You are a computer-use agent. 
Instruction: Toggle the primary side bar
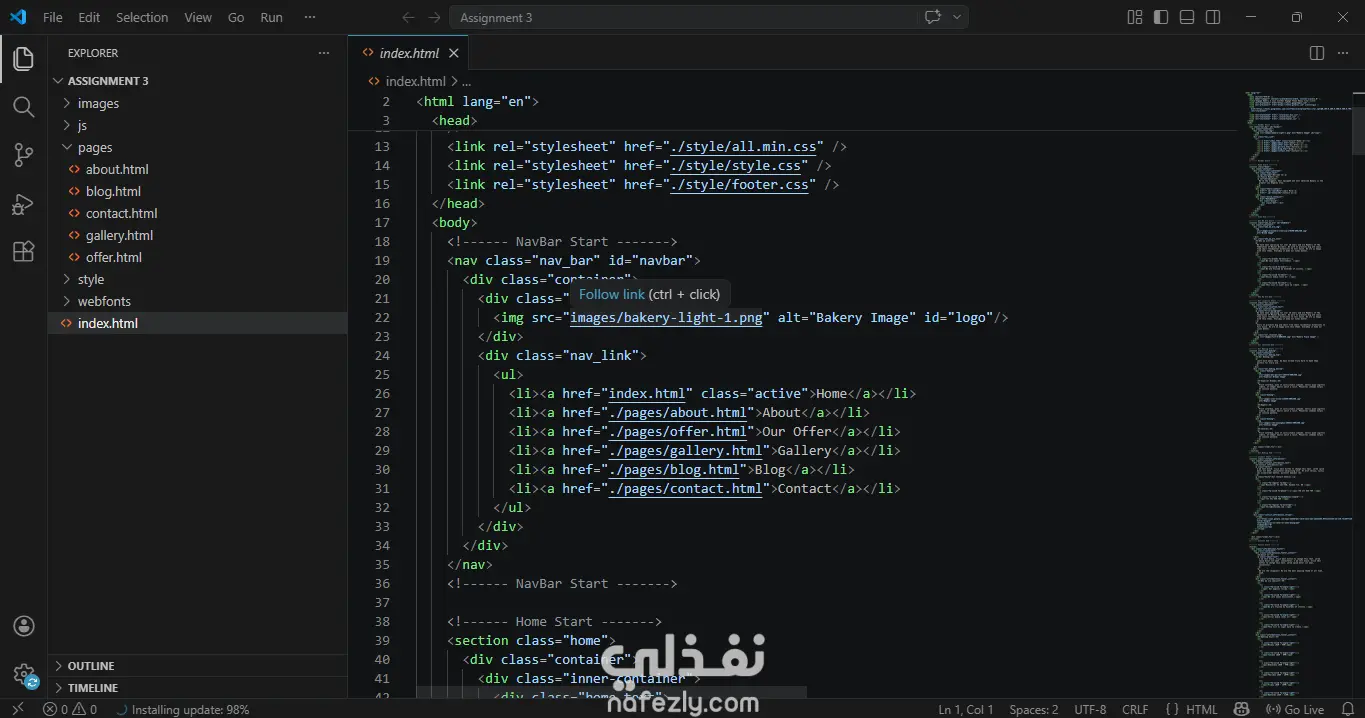[x=1161, y=17]
